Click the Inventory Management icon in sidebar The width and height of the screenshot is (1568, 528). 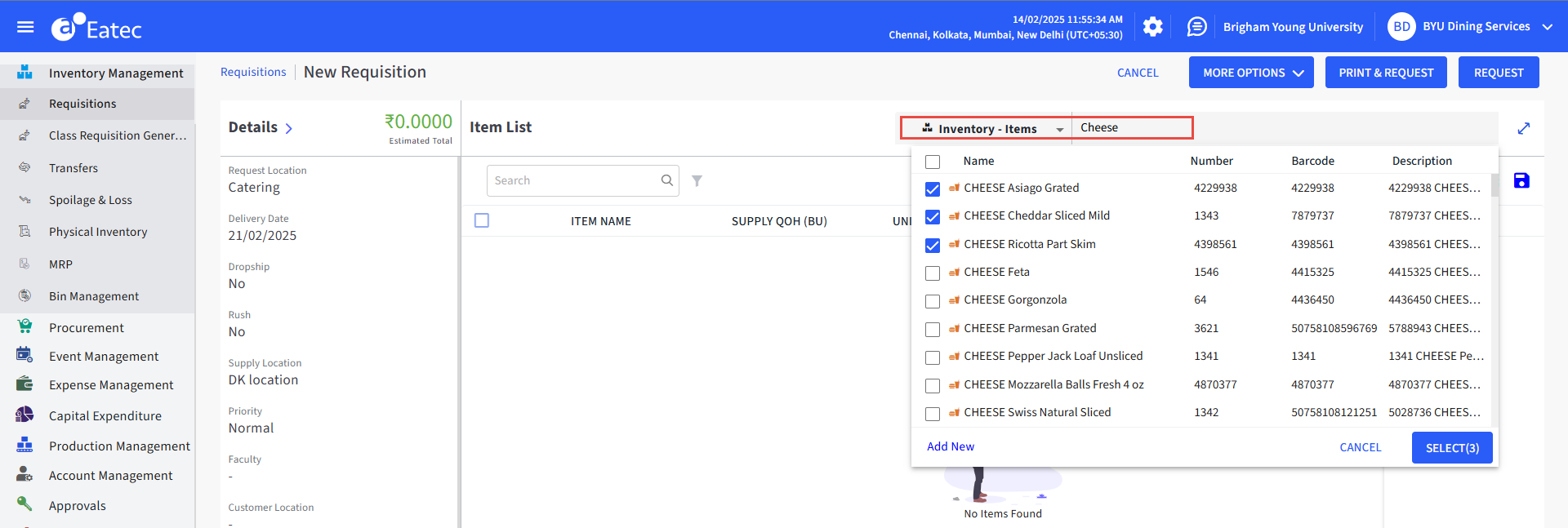25,73
